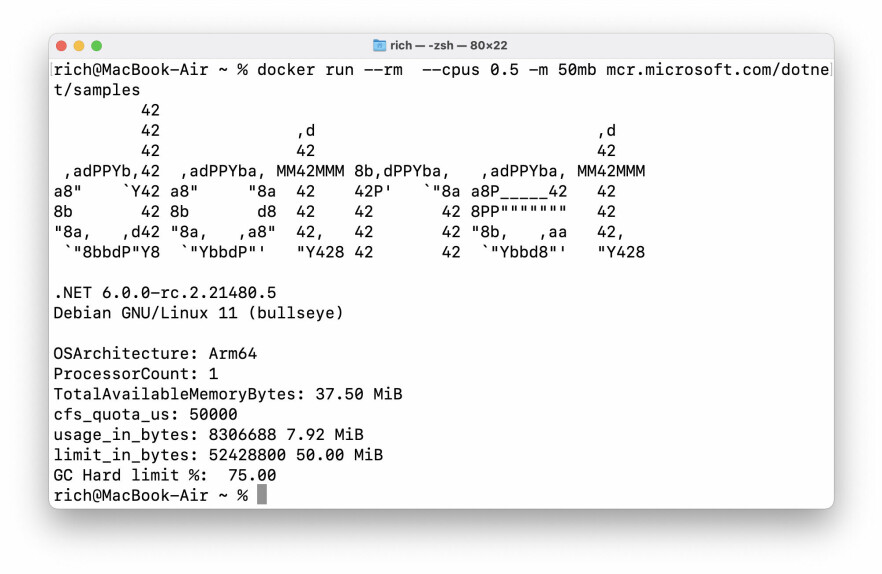882x574 pixels.
Task: Click the 'cfs_quota_us: 50000' line
Action: pyautogui.click(x=145, y=414)
